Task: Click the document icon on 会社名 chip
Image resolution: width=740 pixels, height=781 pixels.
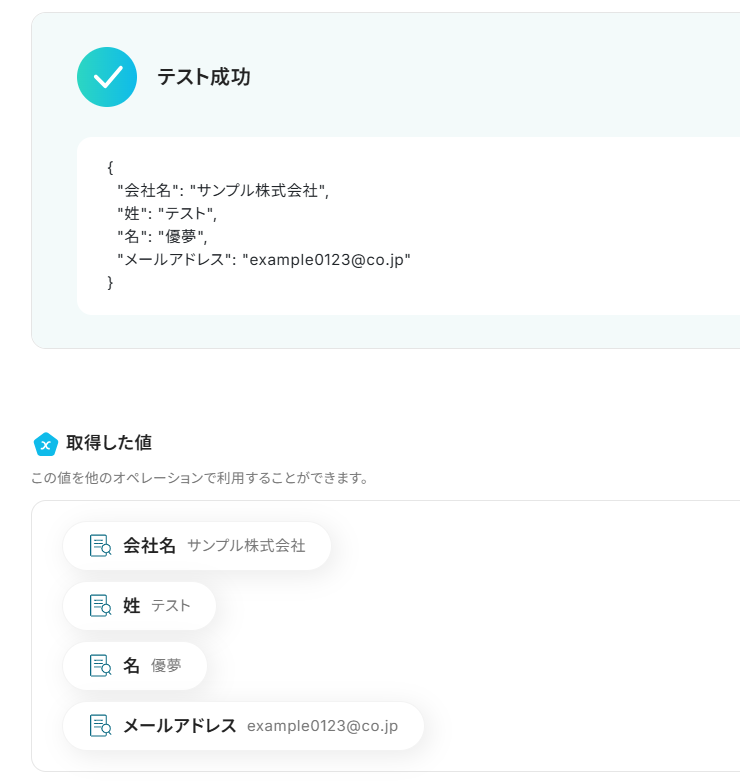Action: tap(100, 546)
